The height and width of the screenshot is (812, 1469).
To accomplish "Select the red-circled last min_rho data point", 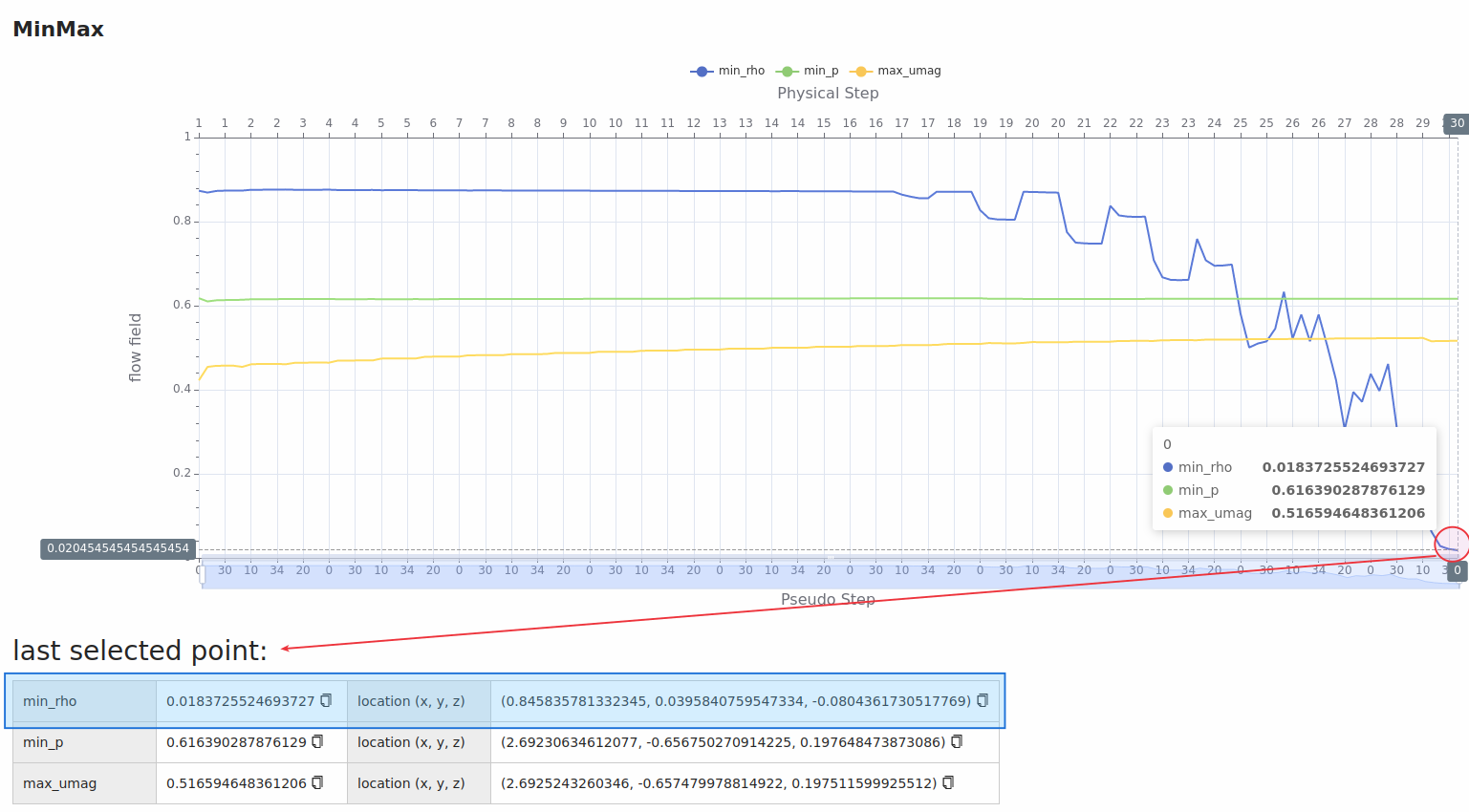I will [1457, 550].
